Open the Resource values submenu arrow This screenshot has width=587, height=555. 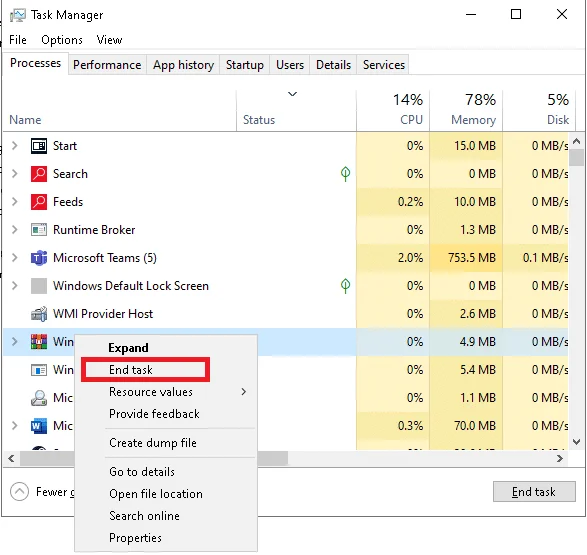pyautogui.click(x=244, y=391)
